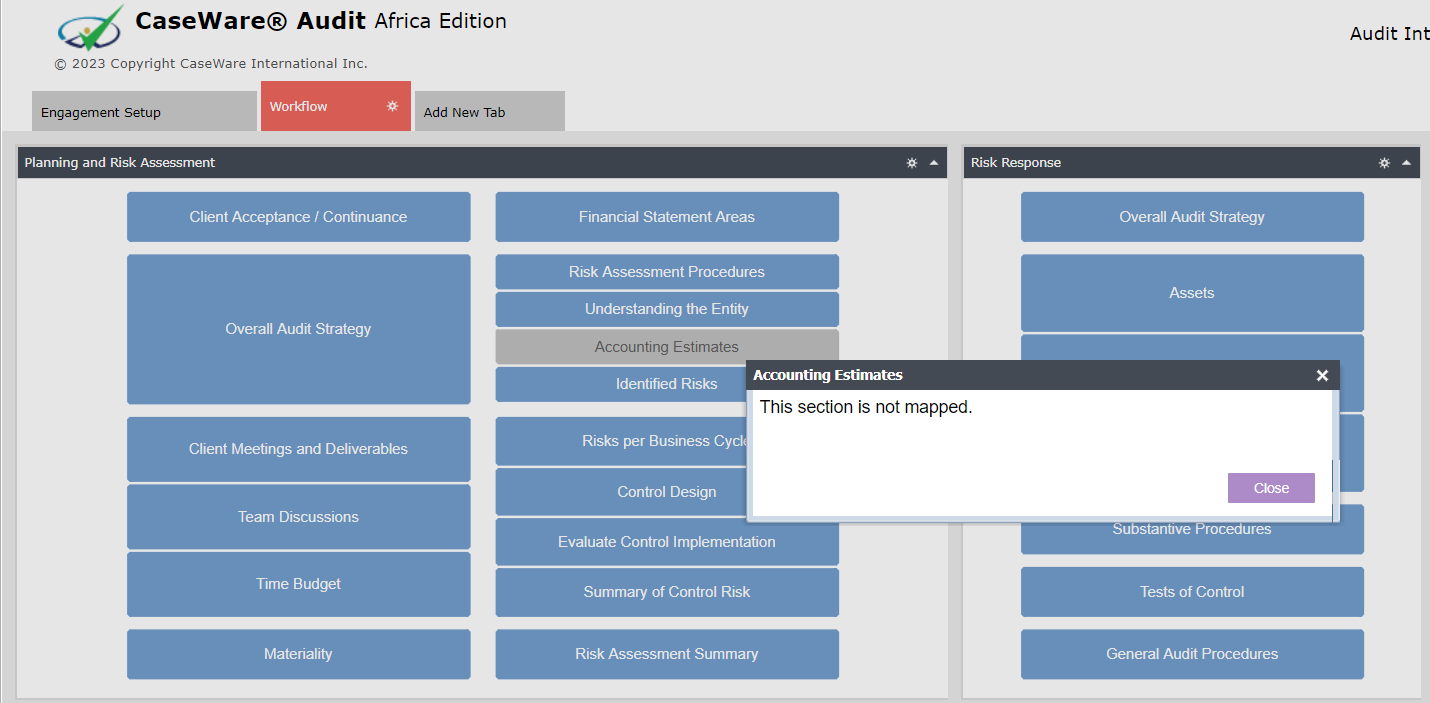Viewport: 1430px width, 703px height.
Task: Open Client Meetings and Deliverables
Action: [x=298, y=449]
